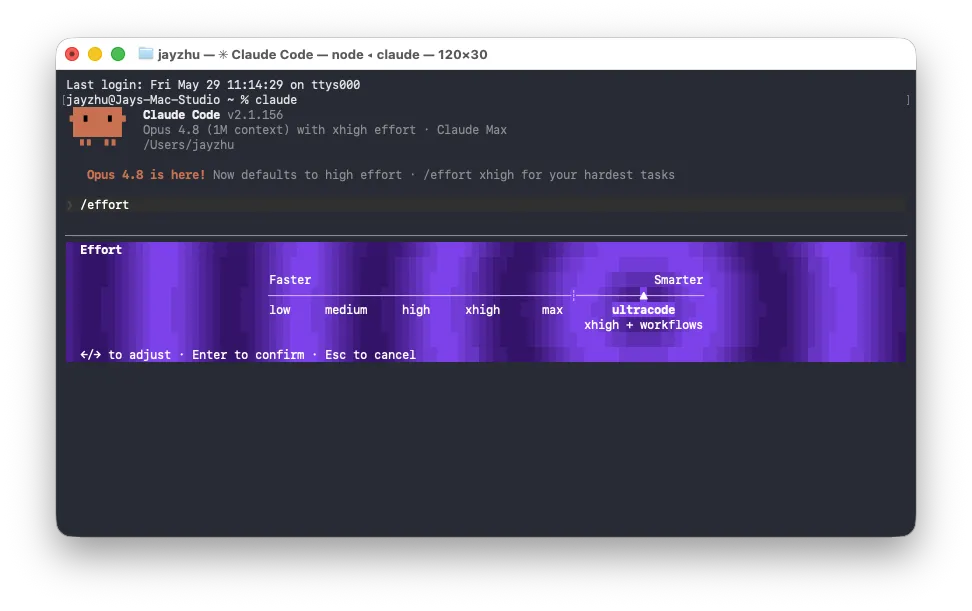
Task: Click the 'Enter to confirm' hint
Action: [x=248, y=355]
